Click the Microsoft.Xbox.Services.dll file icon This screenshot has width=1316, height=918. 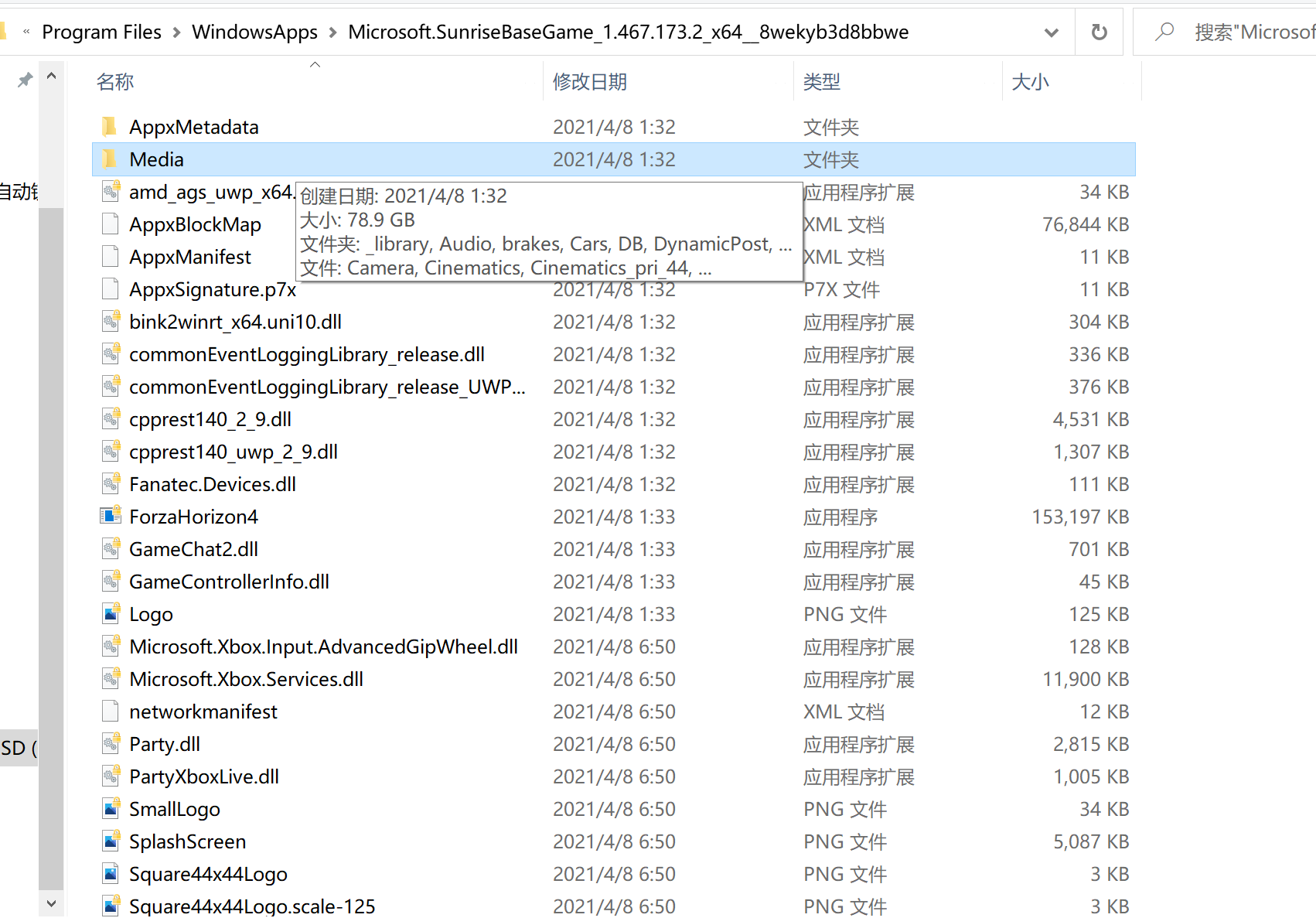point(111,678)
